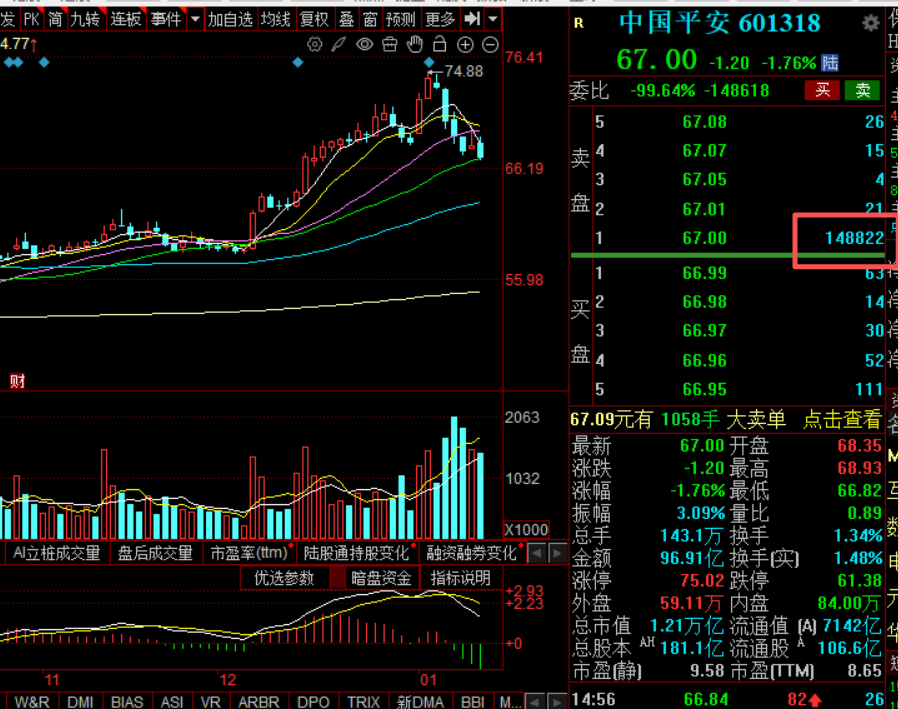Select the drawing pen tool icon

pos(340,44)
